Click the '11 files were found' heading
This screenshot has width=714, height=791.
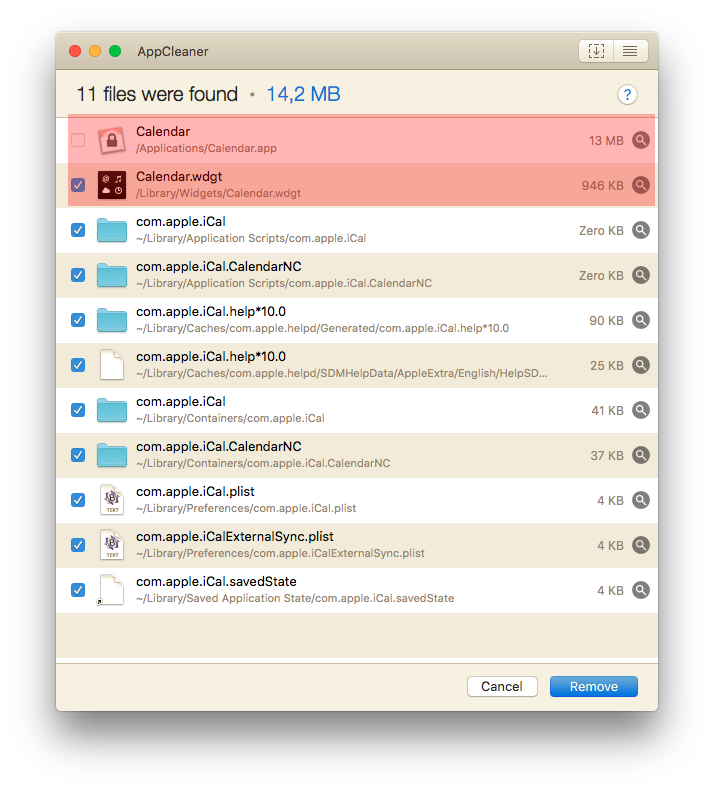pos(157,94)
